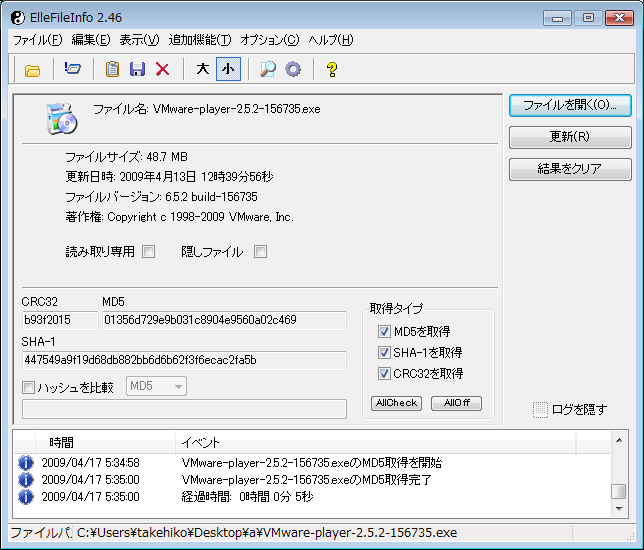Open オプション(C) menu

click(x=270, y=40)
